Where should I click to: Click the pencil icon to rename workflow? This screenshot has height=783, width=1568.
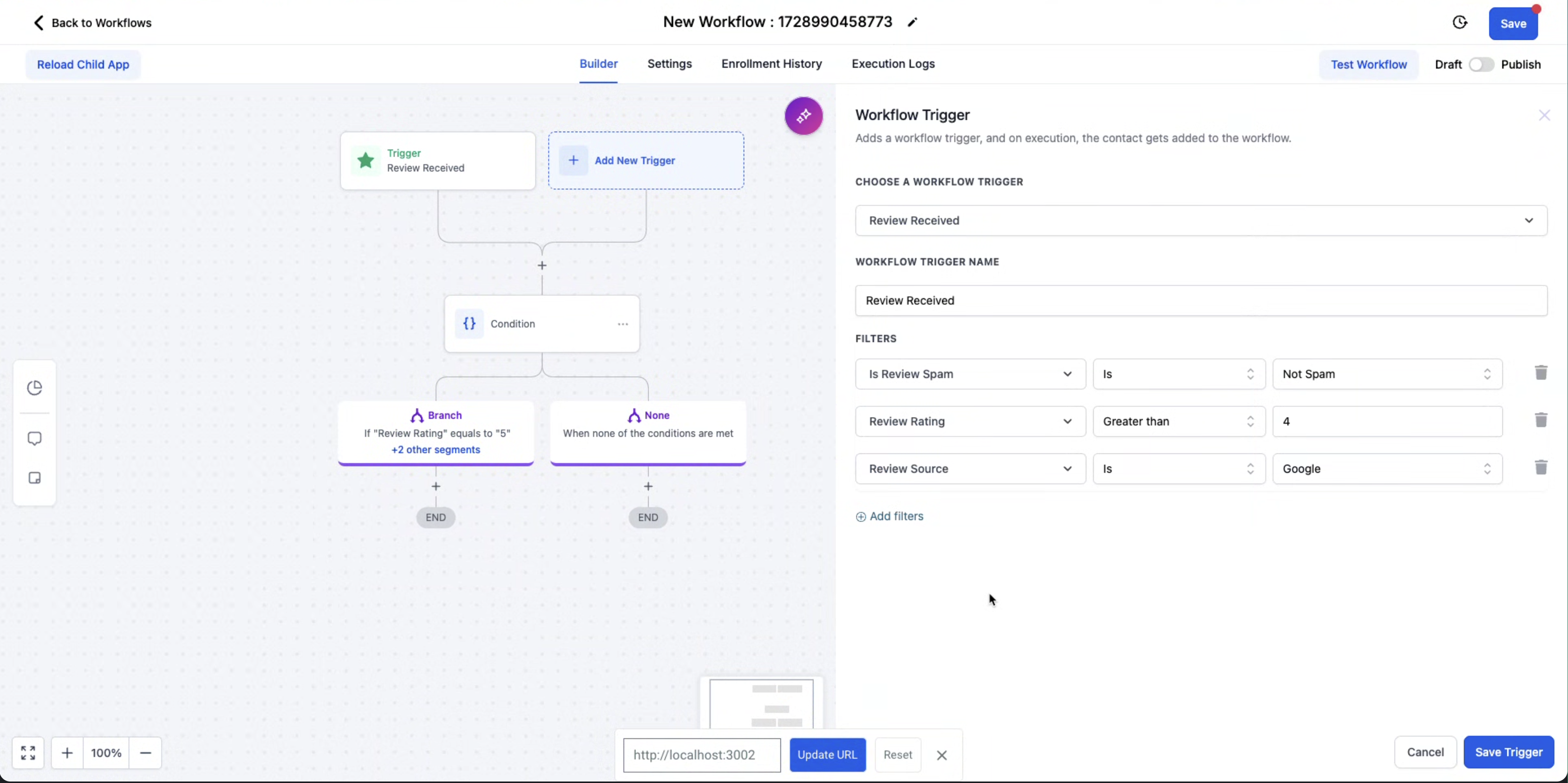tap(912, 22)
